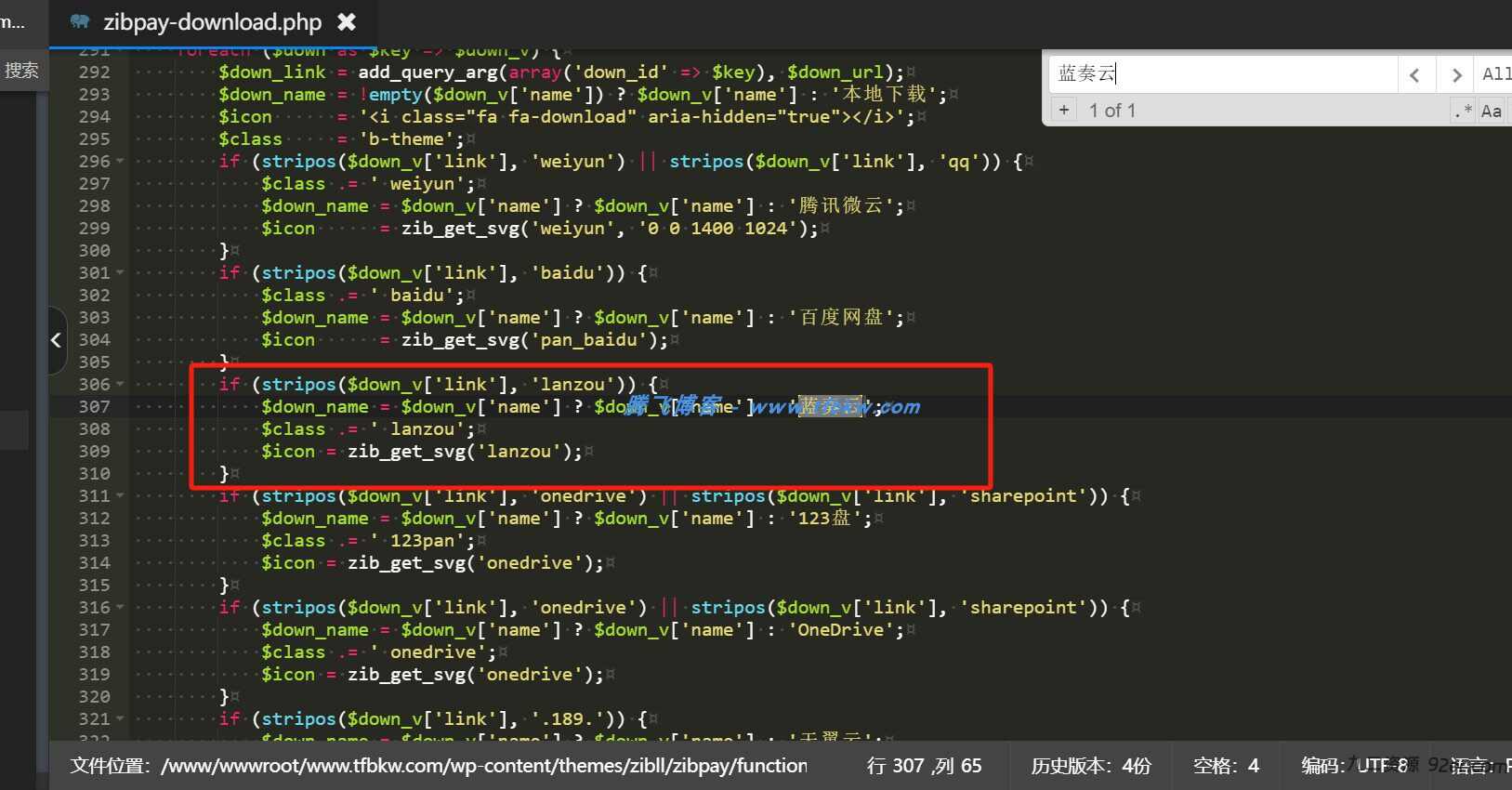
Task: Change the 空格: 4 indentation setting
Action: click(1226, 766)
